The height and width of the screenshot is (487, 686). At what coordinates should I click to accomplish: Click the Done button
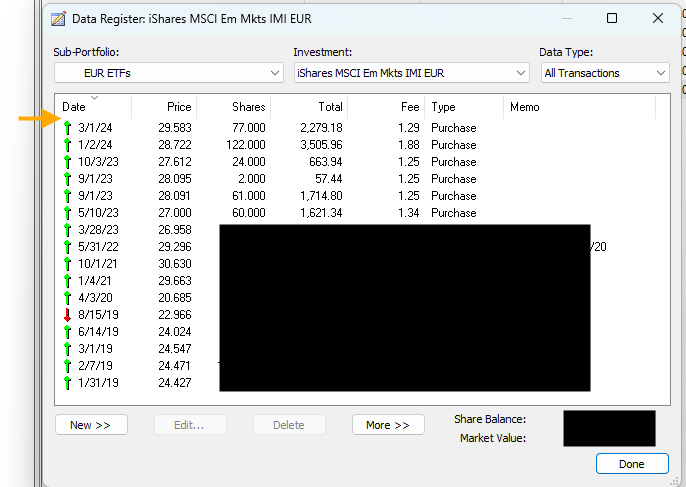coord(632,464)
